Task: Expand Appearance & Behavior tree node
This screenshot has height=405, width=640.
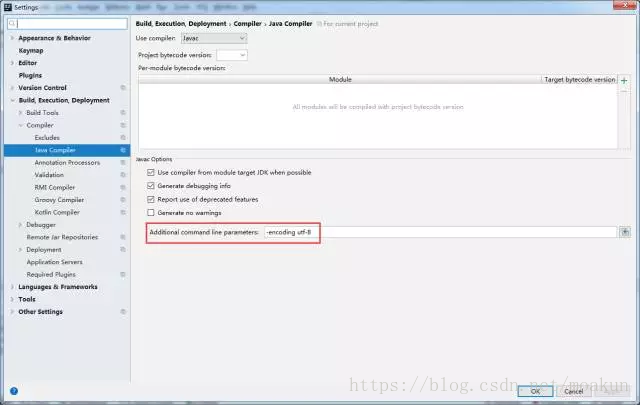Action: (x=12, y=38)
